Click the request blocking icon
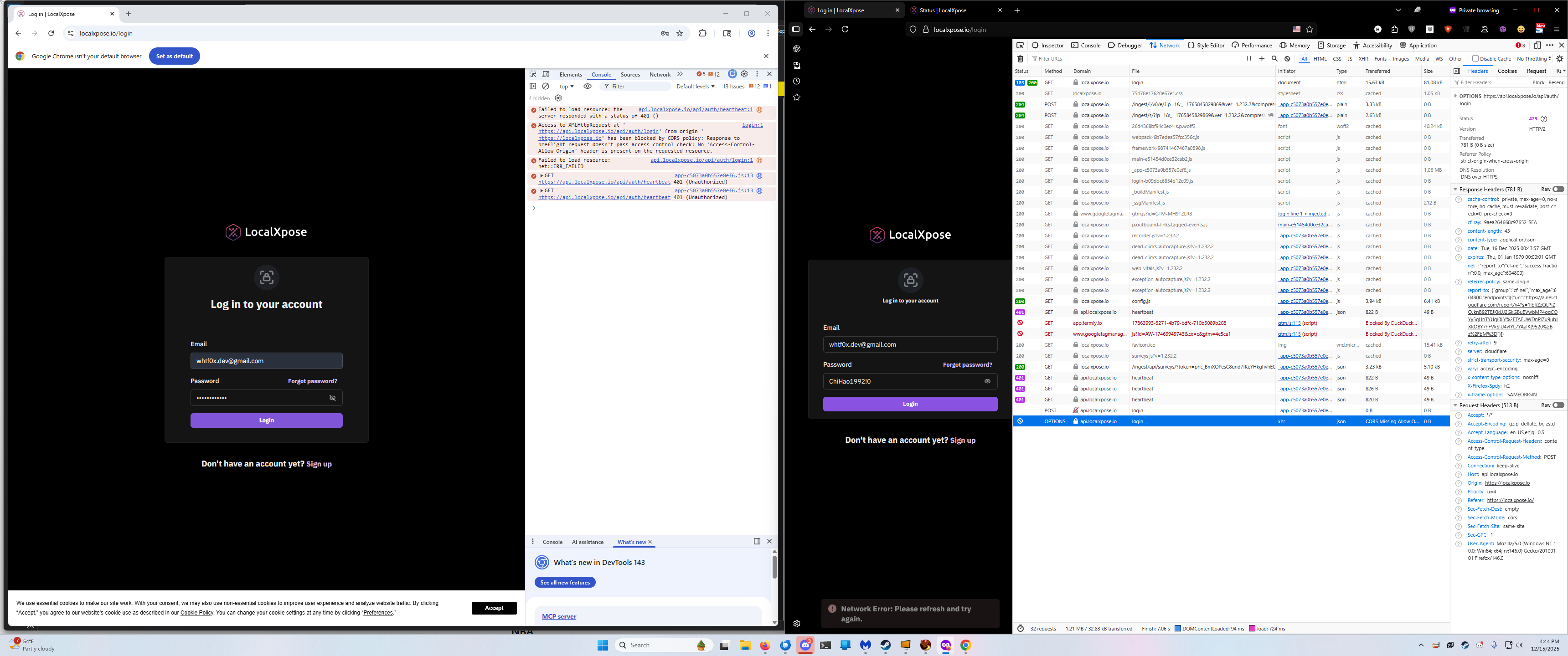This screenshot has width=1568, height=656. (x=1287, y=59)
